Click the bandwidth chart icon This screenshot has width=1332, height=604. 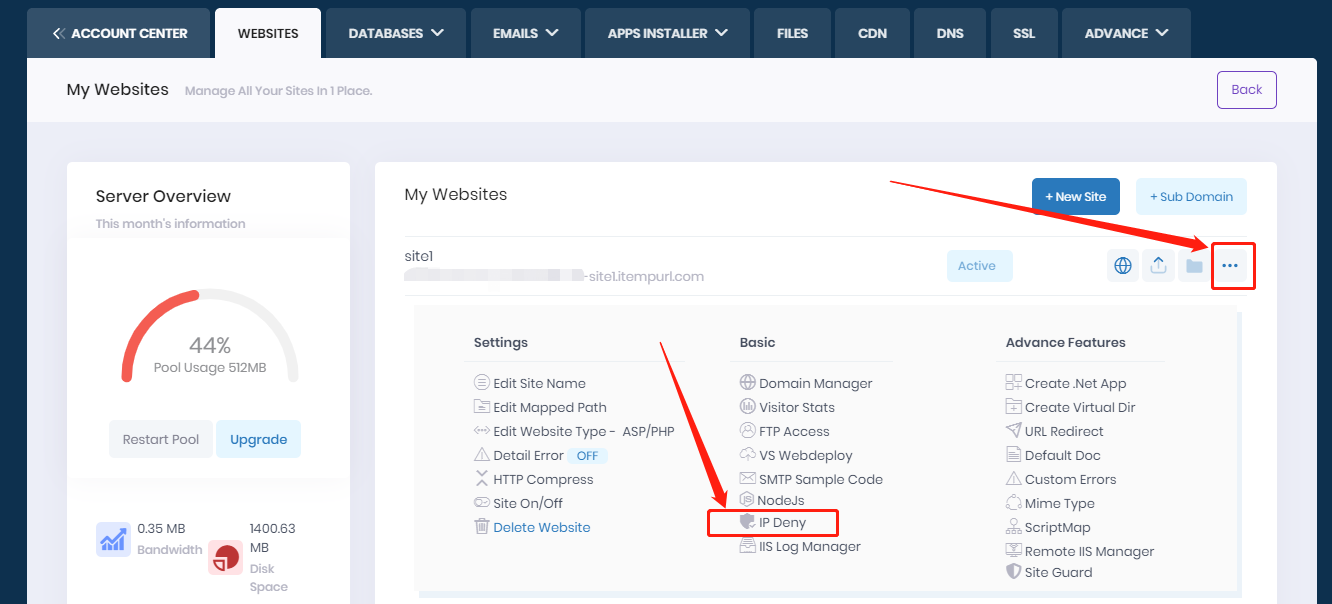pyautogui.click(x=113, y=539)
